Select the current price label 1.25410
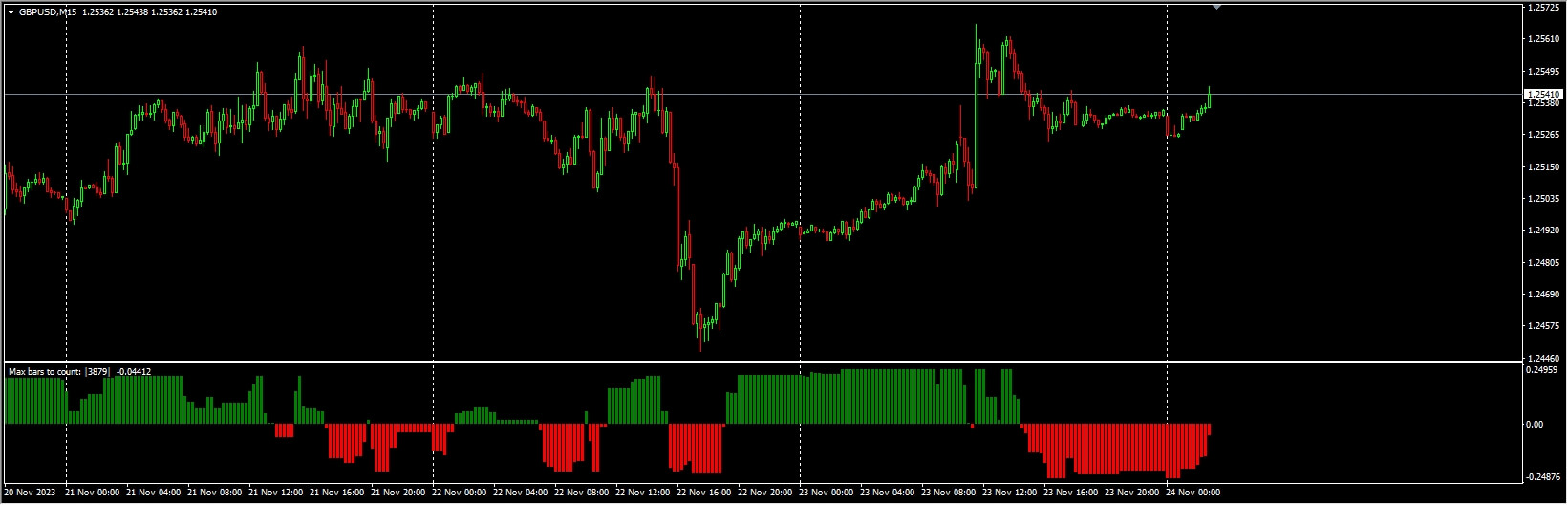Viewport: 1568px width, 505px height. (1541, 94)
